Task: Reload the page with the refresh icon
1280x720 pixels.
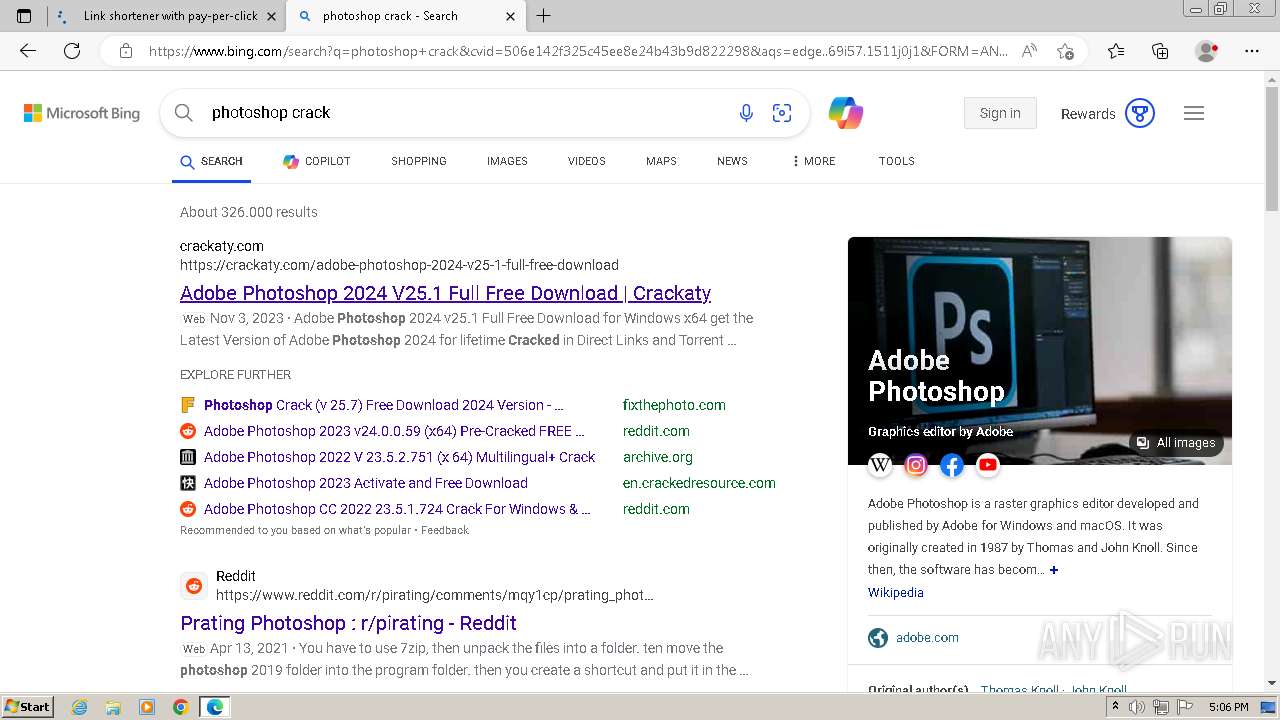Action: coord(72,51)
